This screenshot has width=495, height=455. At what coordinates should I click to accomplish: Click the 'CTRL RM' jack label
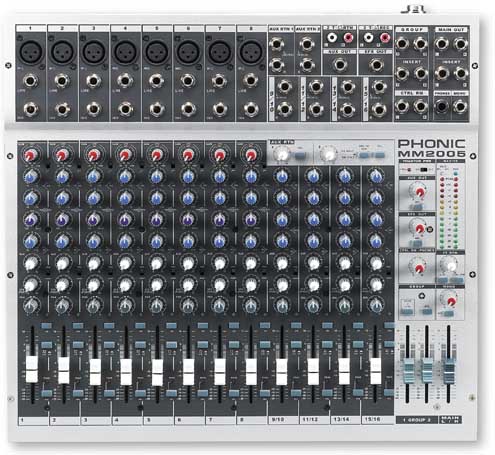[411, 93]
